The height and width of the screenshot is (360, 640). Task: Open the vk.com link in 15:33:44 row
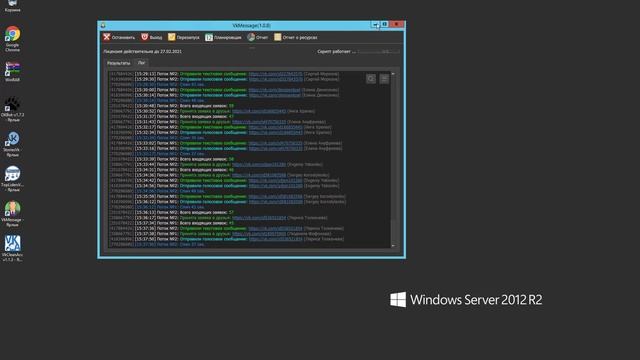coord(259,164)
